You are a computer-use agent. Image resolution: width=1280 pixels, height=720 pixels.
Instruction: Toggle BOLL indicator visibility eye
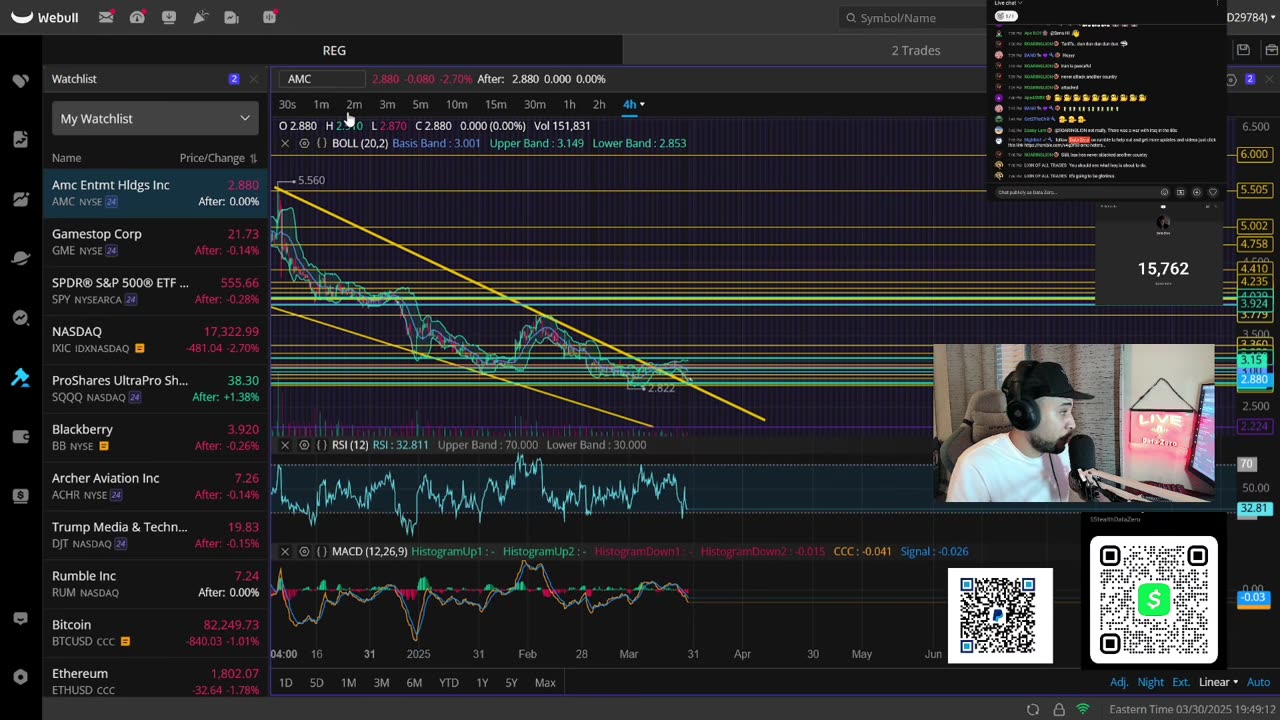point(304,143)
